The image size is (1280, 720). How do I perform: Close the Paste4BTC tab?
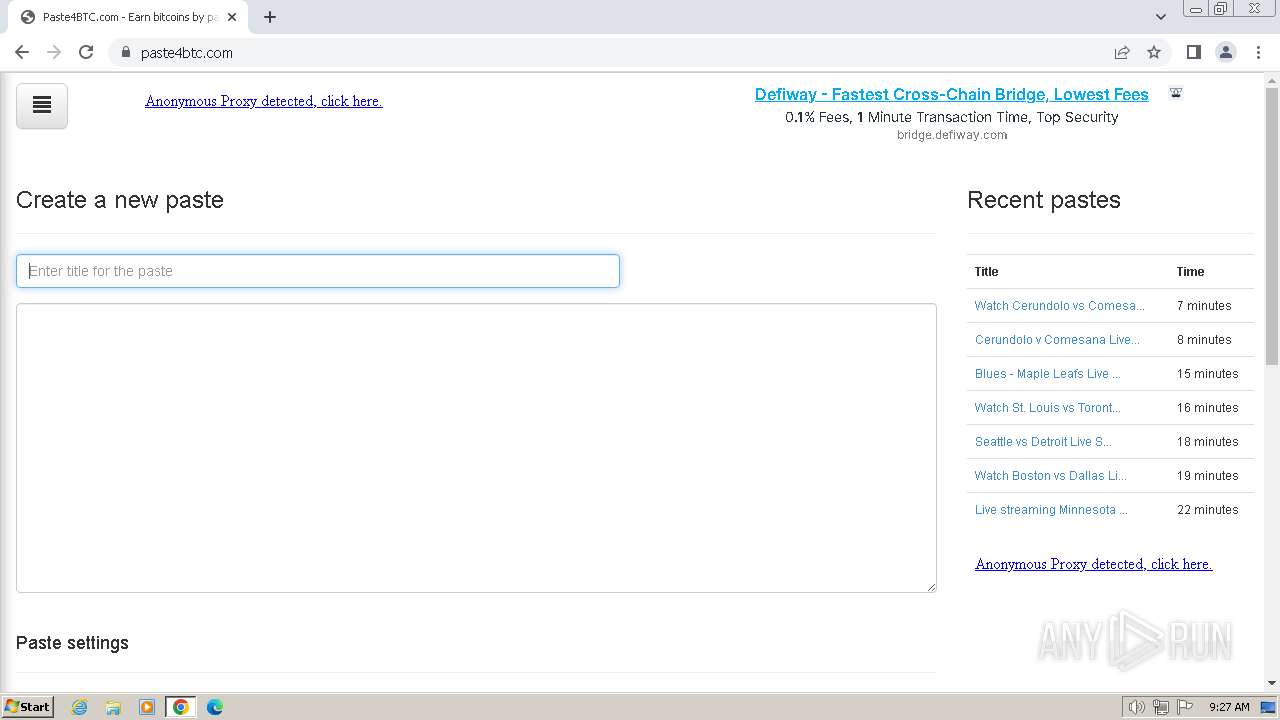232,17
